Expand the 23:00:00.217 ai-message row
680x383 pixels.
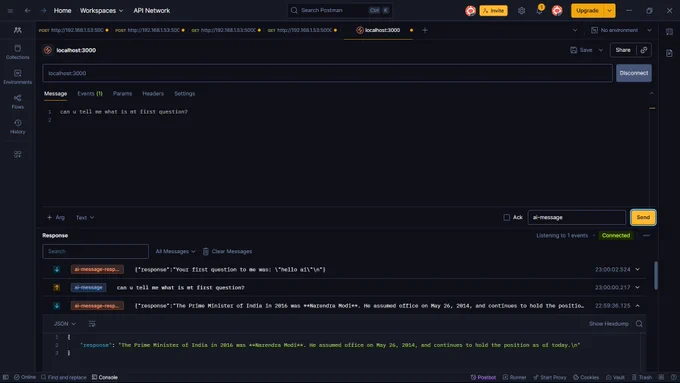pyautogui.click(x=638, y=287)
